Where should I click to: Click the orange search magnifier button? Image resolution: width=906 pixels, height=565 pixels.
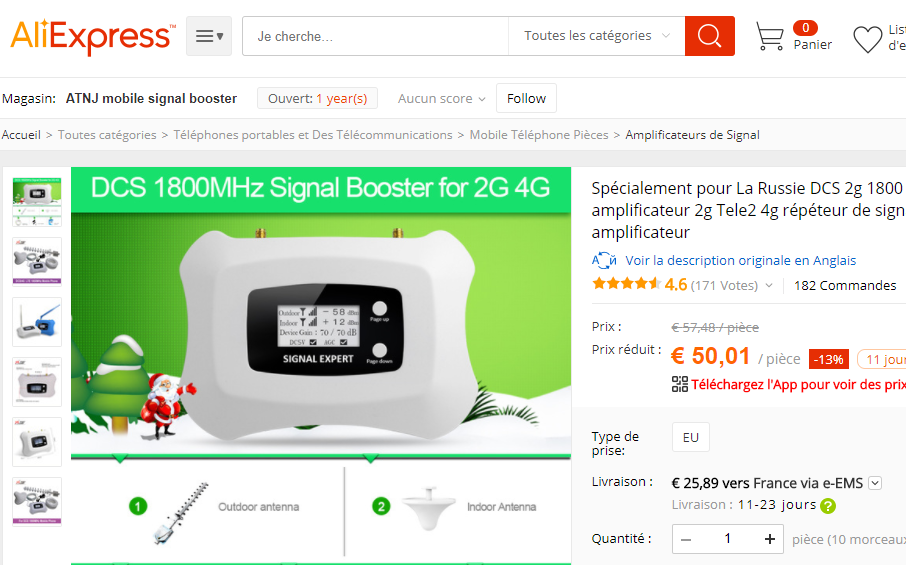click(710, 36)
